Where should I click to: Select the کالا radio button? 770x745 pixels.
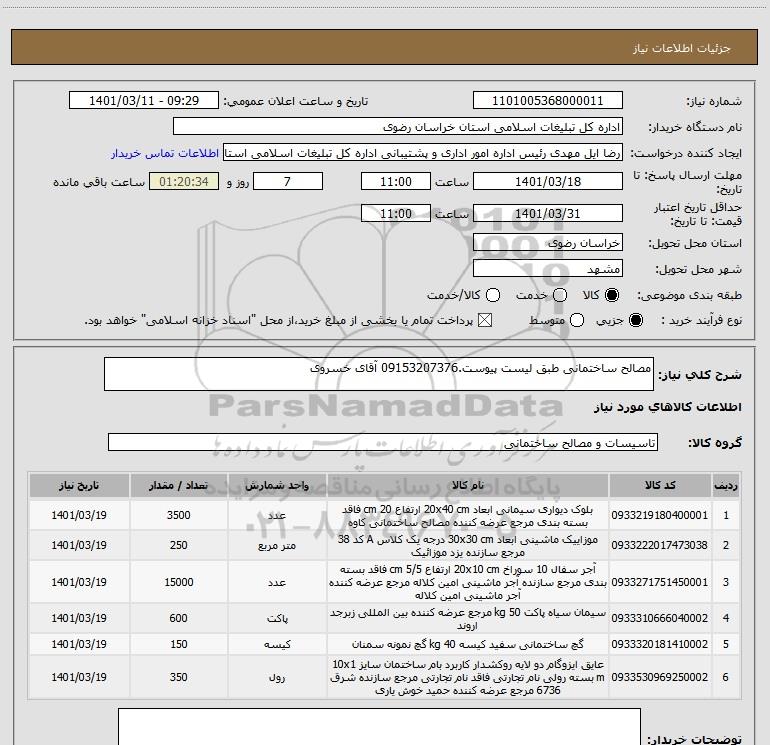(612, 295)
